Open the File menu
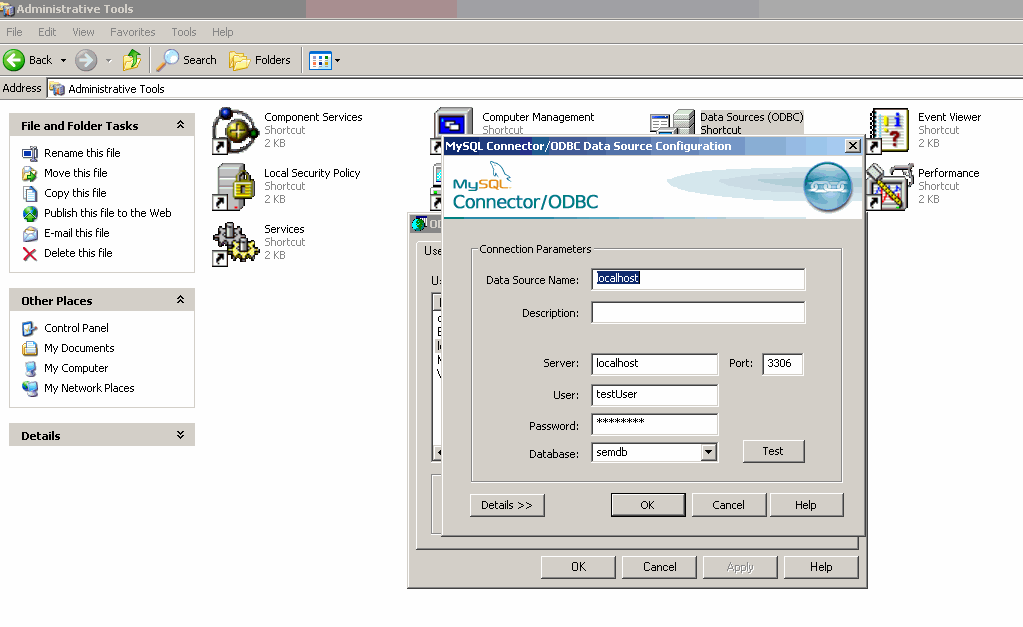Viewport: 1023px width, 627px height. [14, 32]
